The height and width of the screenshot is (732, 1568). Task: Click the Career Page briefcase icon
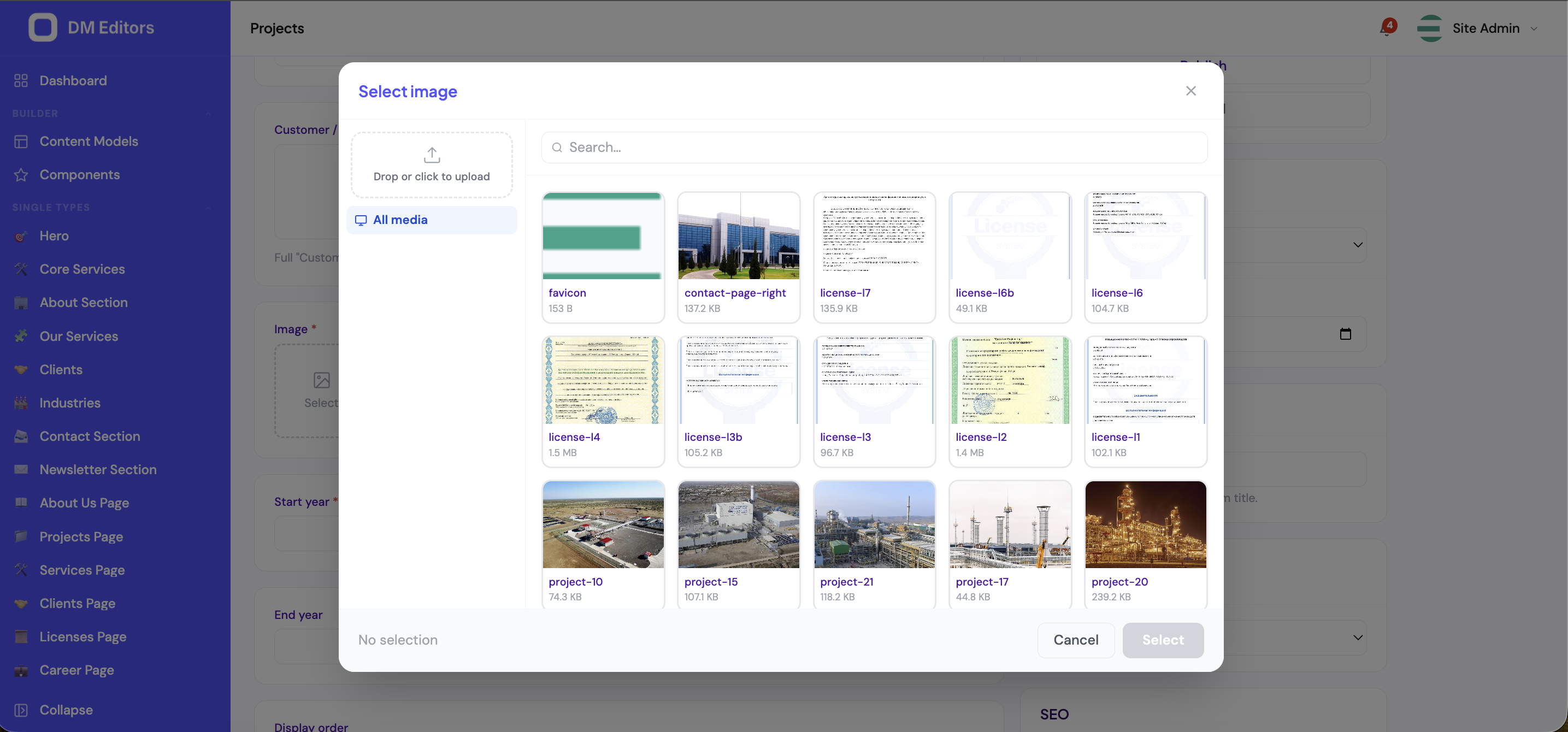coord(21,670)
